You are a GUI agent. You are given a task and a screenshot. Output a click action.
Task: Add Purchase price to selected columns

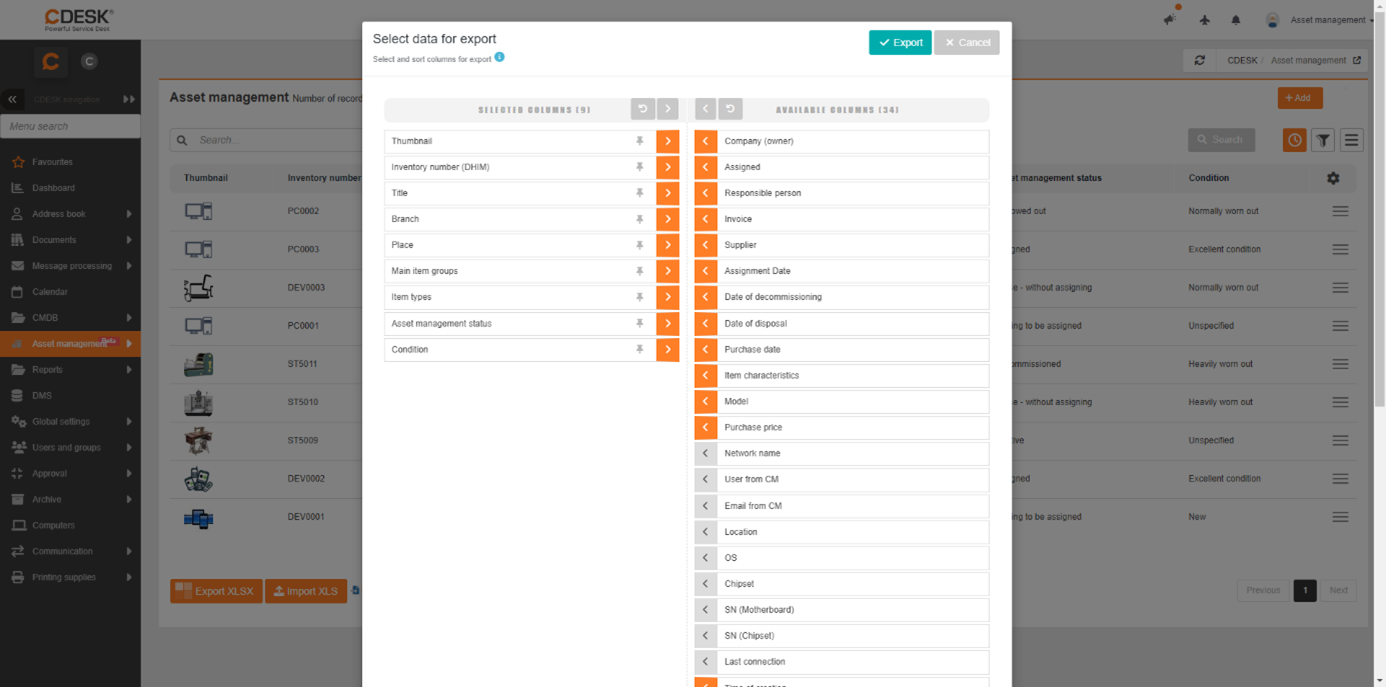pos(706,427)
